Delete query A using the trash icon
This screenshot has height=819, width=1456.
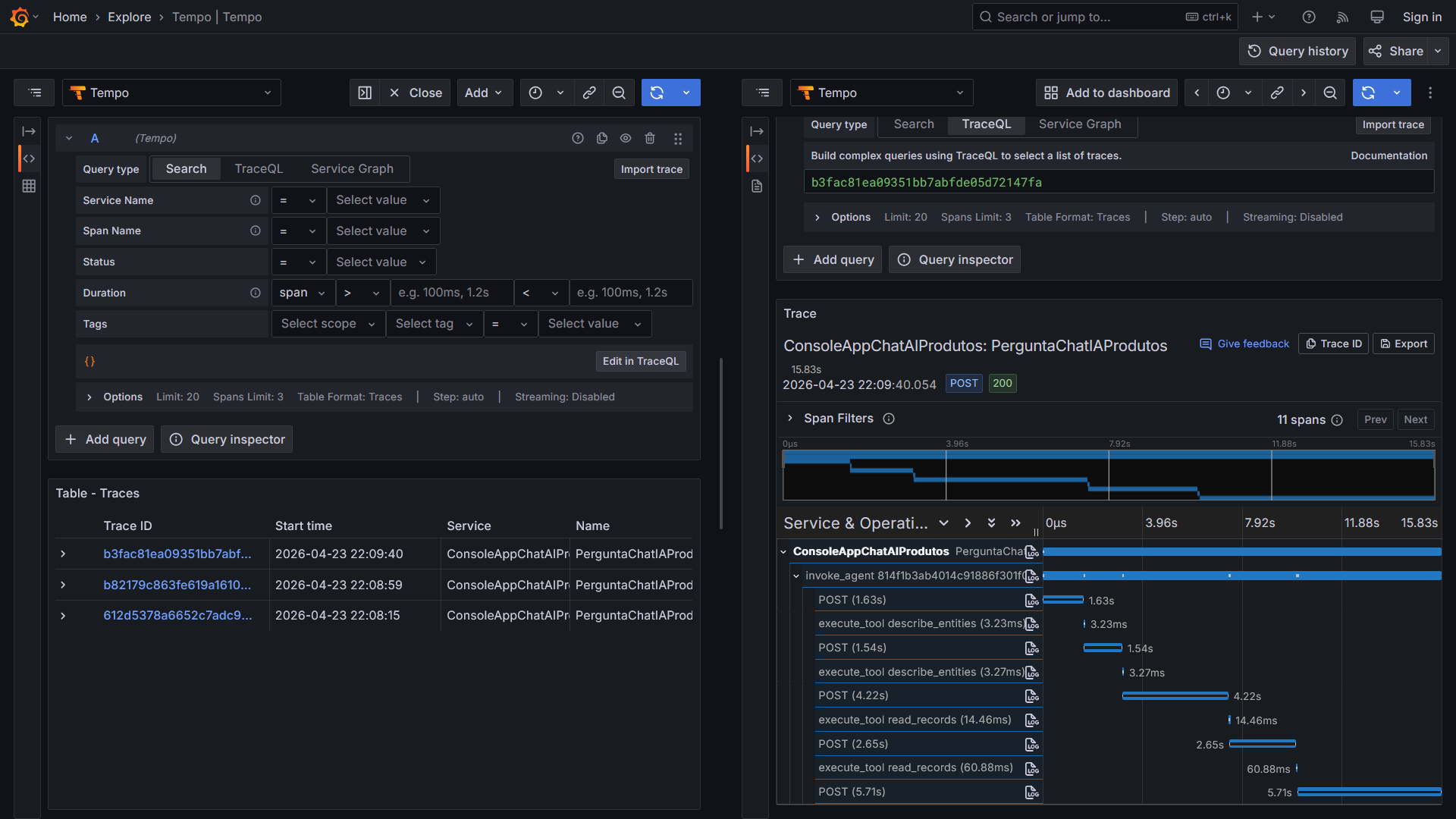[650, 138]
